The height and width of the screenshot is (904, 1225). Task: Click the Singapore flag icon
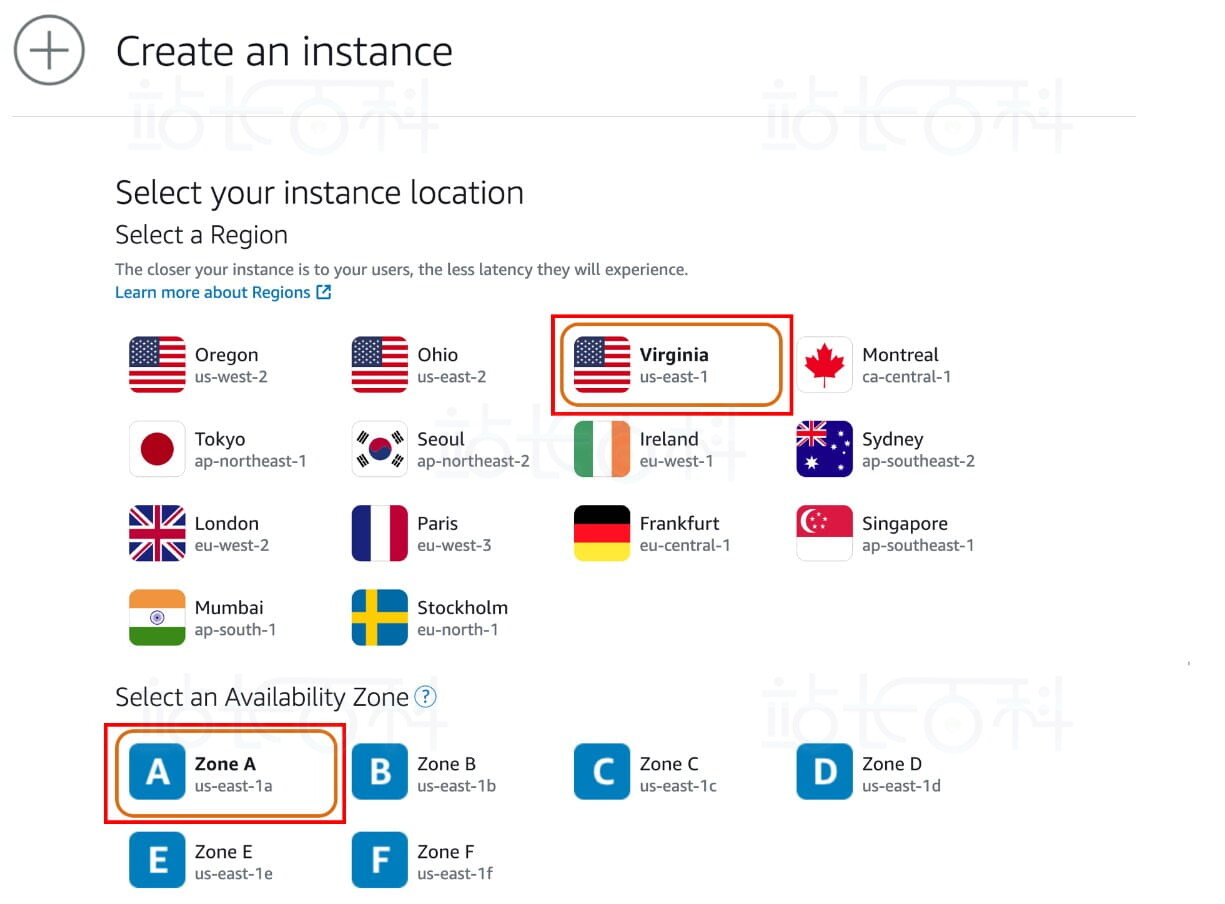point(824,533)
